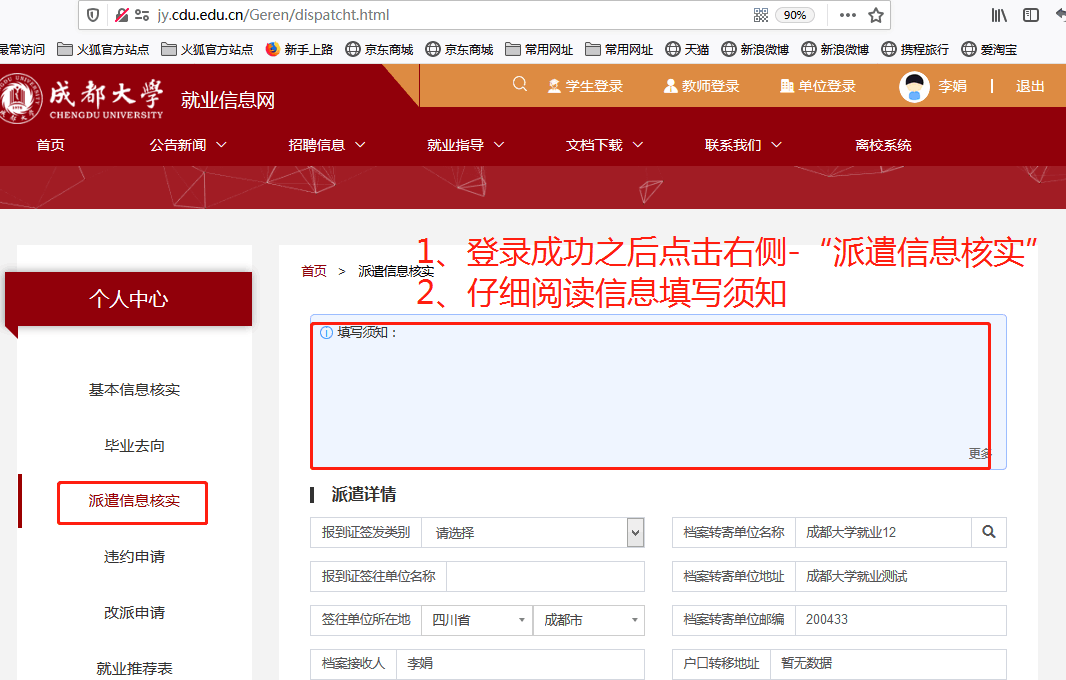Open the 携程旅行 bookmark
The height and width of the screenshot is (680, 1066).
pyautogui.click(x=915, y=50)
